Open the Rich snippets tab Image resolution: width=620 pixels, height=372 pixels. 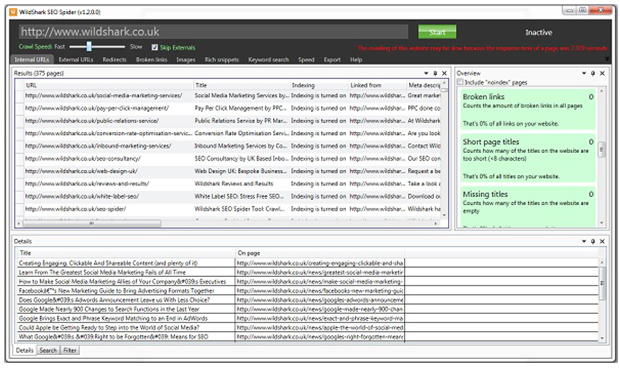coord(222,60)
